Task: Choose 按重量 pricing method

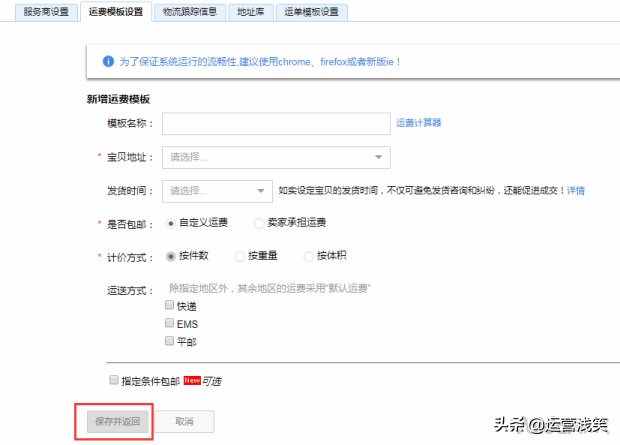Action: pos(239,257)
